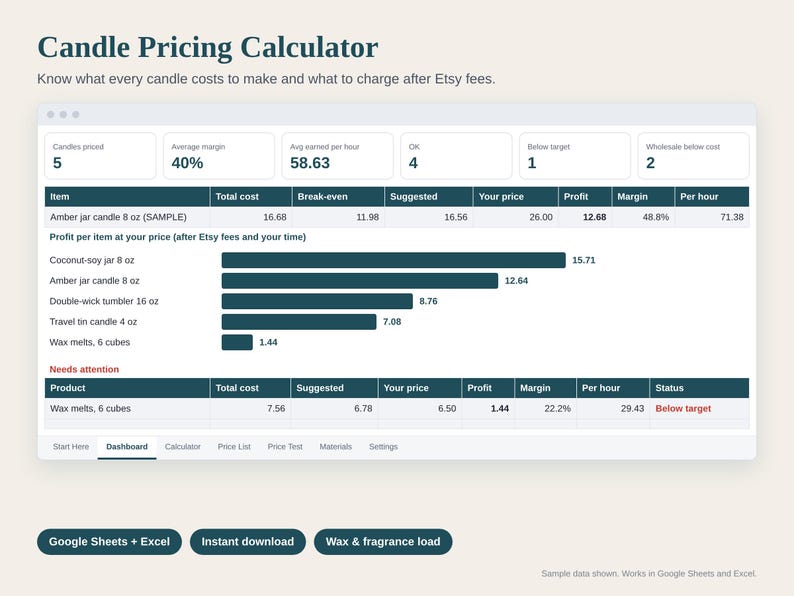Open the Start Here tab
Image resolution: width=794 pixels, height=596 pixels.
71,447
